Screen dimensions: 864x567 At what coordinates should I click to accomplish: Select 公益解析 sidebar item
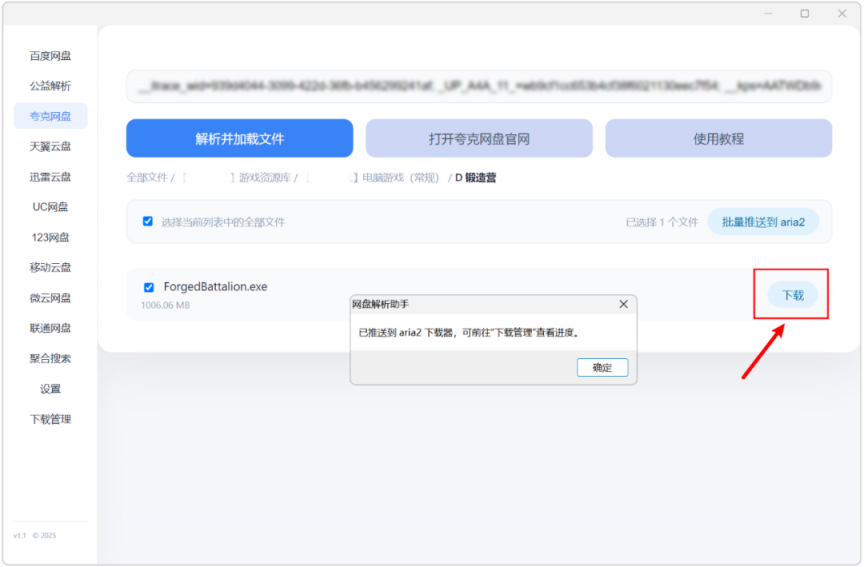(x=50, y=86)
